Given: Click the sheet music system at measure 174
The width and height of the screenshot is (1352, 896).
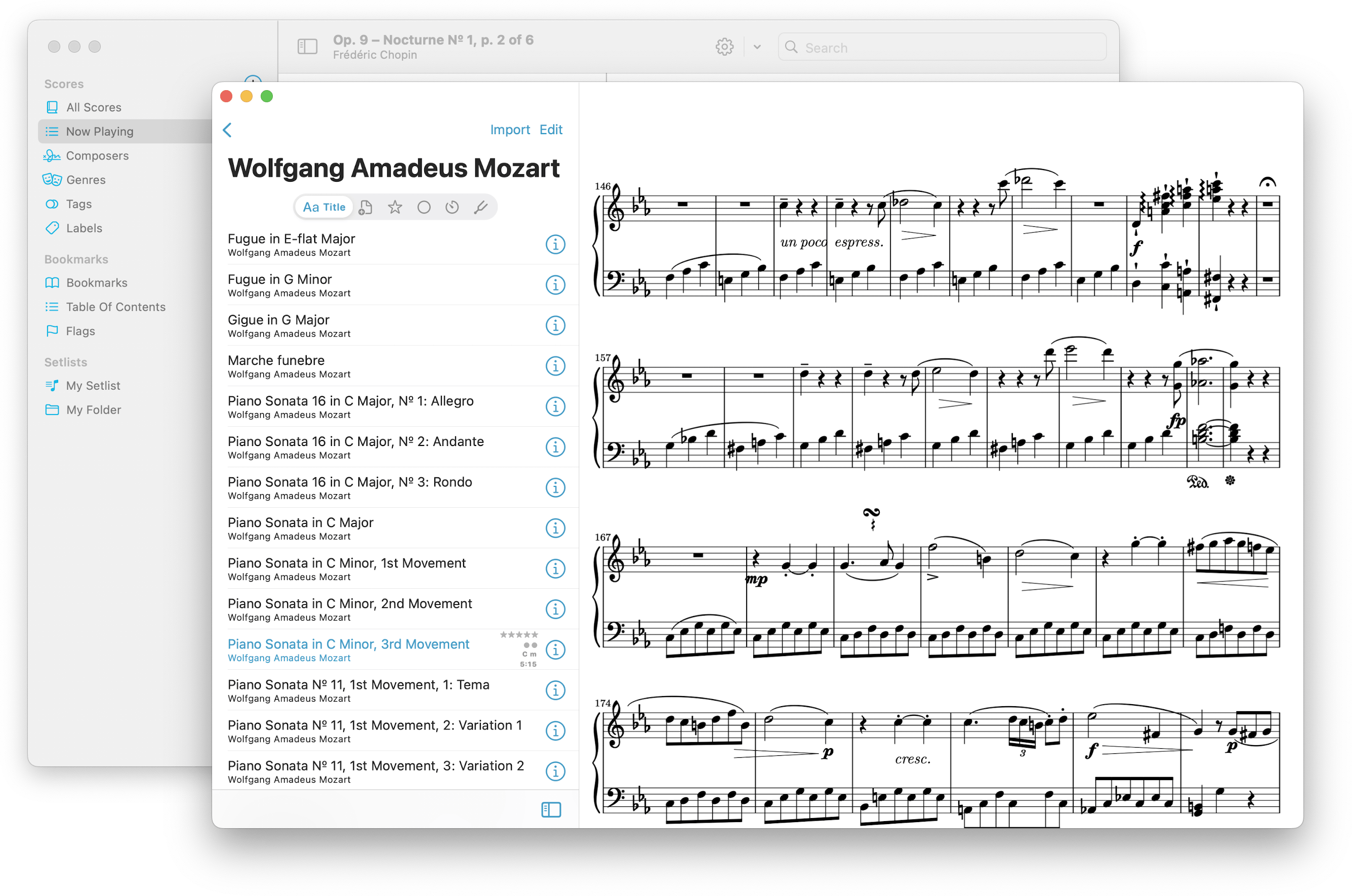Looking at the screenshot, I should tap(937, 761).
